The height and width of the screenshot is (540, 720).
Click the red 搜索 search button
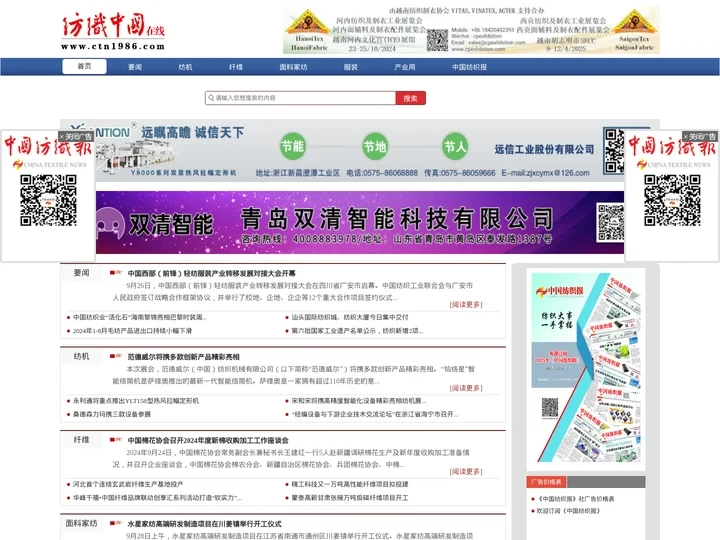(x=411, y=98)
